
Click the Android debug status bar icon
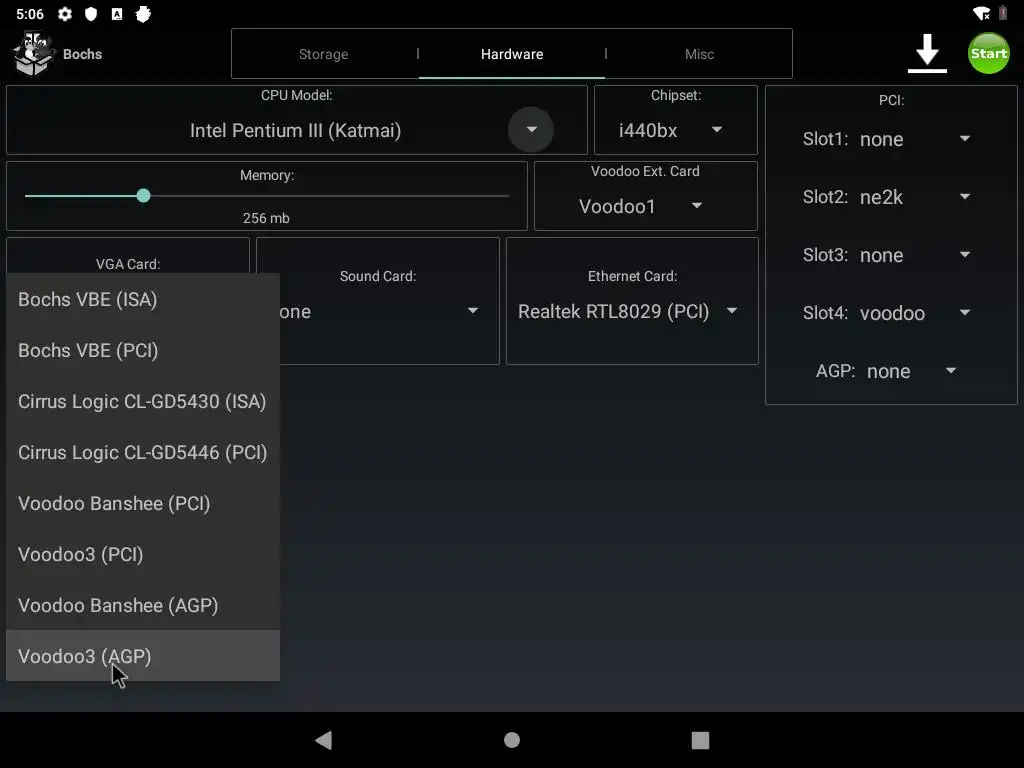point(143,14)
